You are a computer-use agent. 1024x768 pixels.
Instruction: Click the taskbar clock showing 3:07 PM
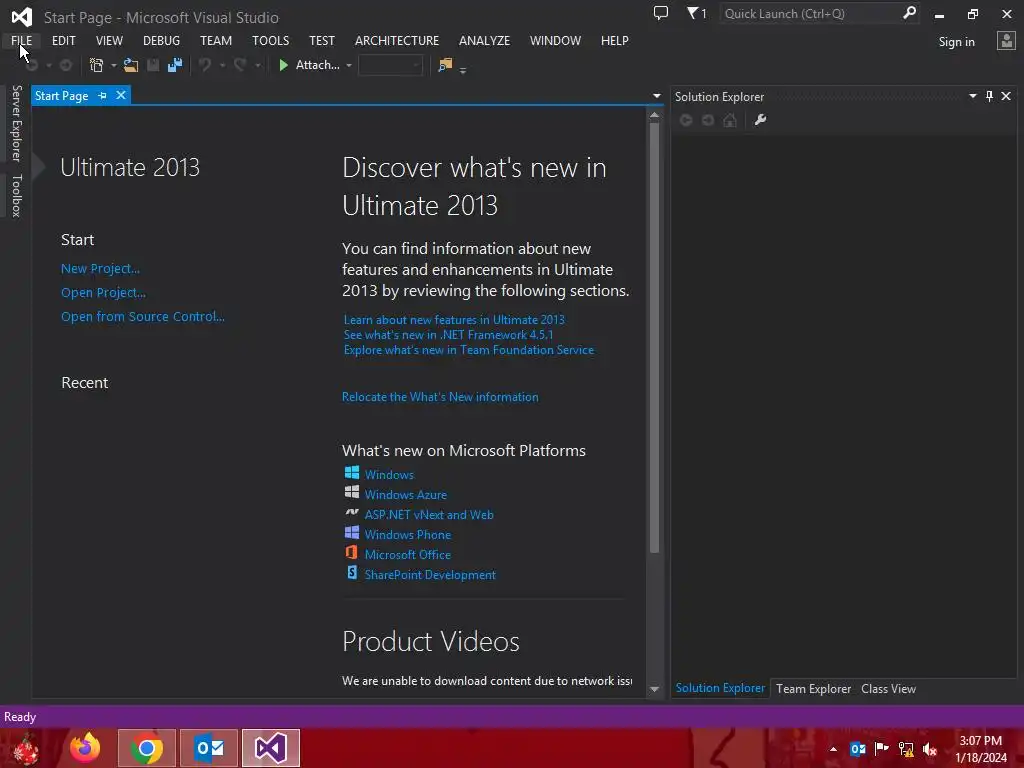(981, 748)
